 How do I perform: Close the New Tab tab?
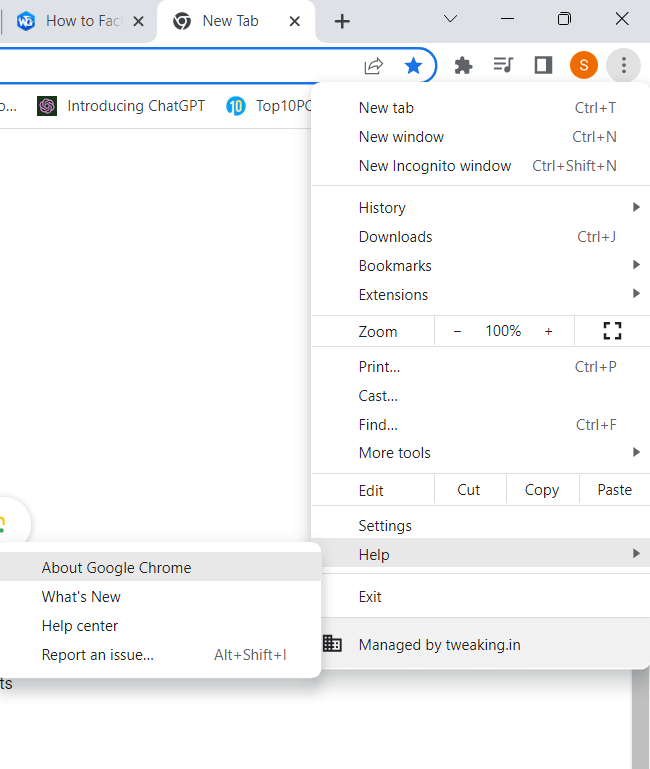tap(294, 21)
